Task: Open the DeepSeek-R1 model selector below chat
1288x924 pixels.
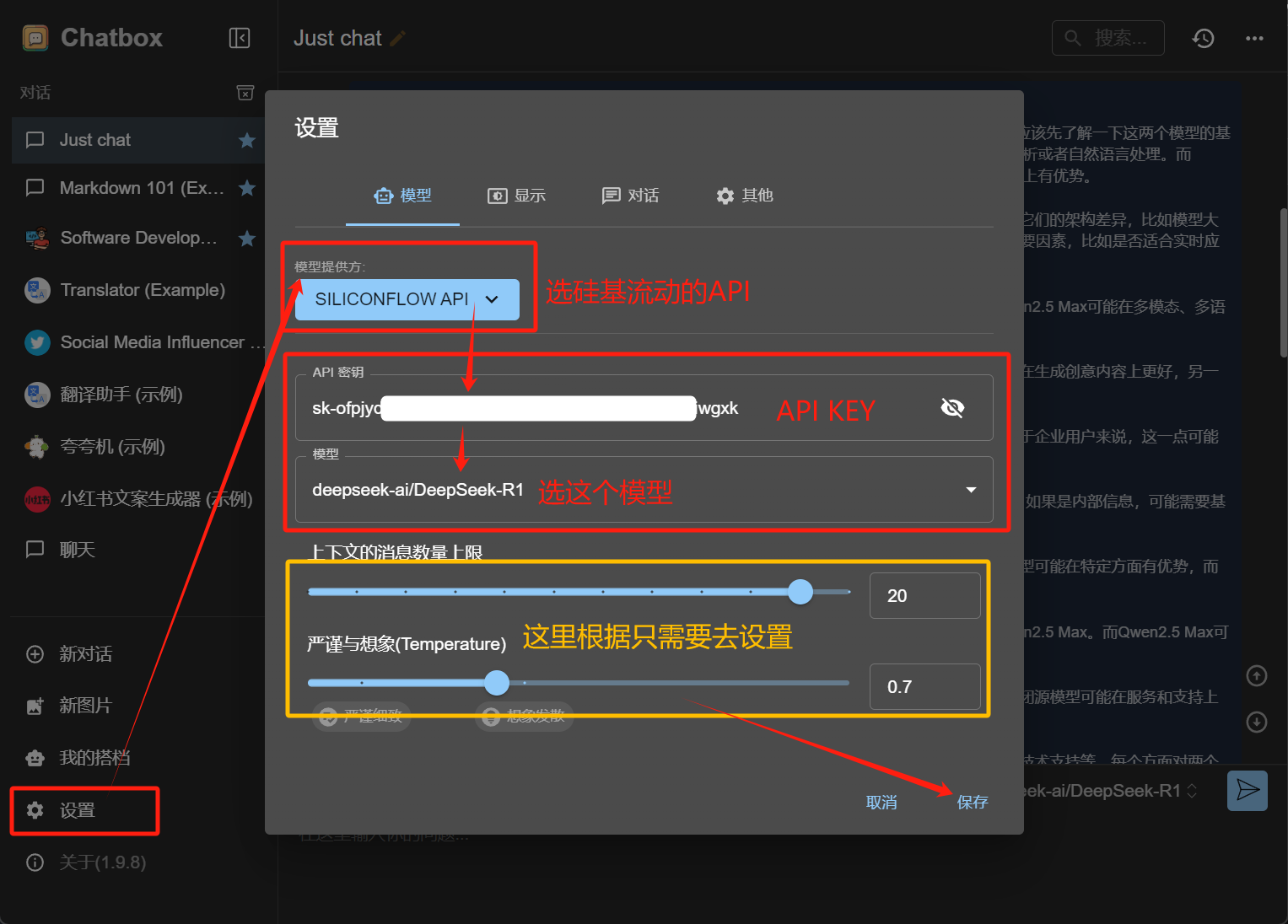Action: click(x=1112, y=791)
